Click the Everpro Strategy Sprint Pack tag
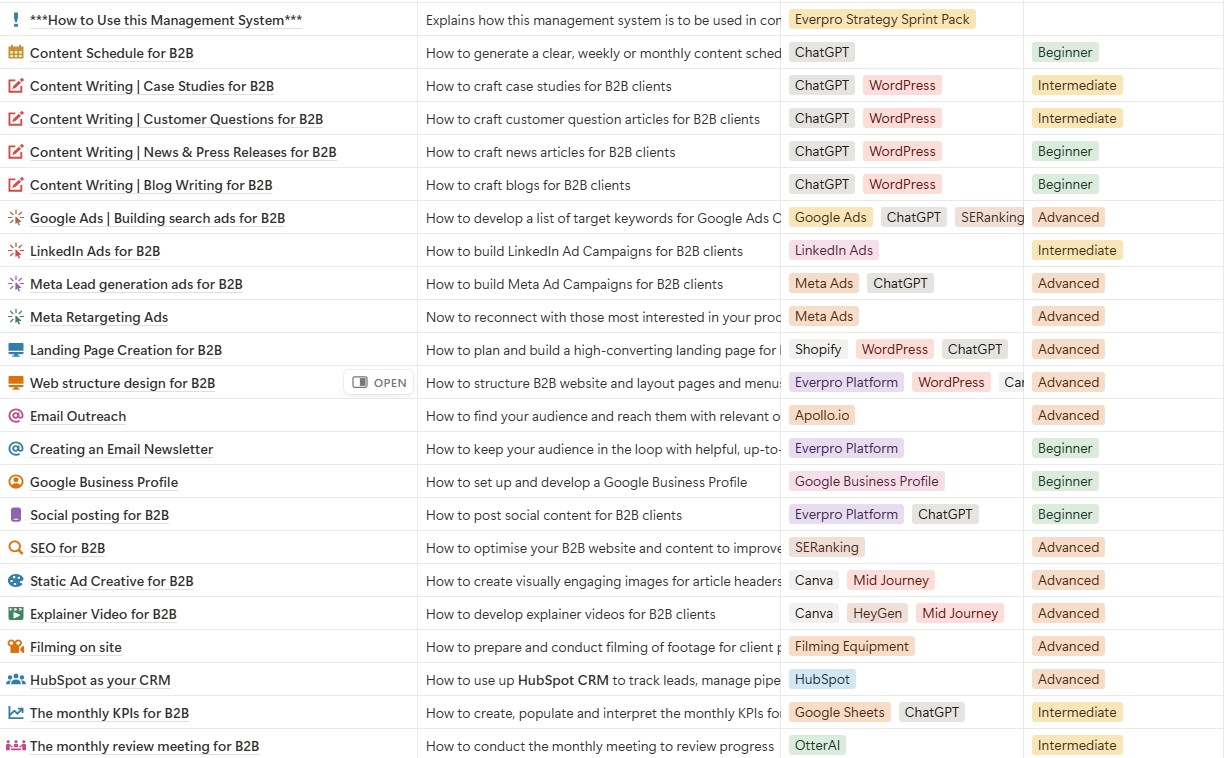 pyautogui.click(x=882, y=19)
